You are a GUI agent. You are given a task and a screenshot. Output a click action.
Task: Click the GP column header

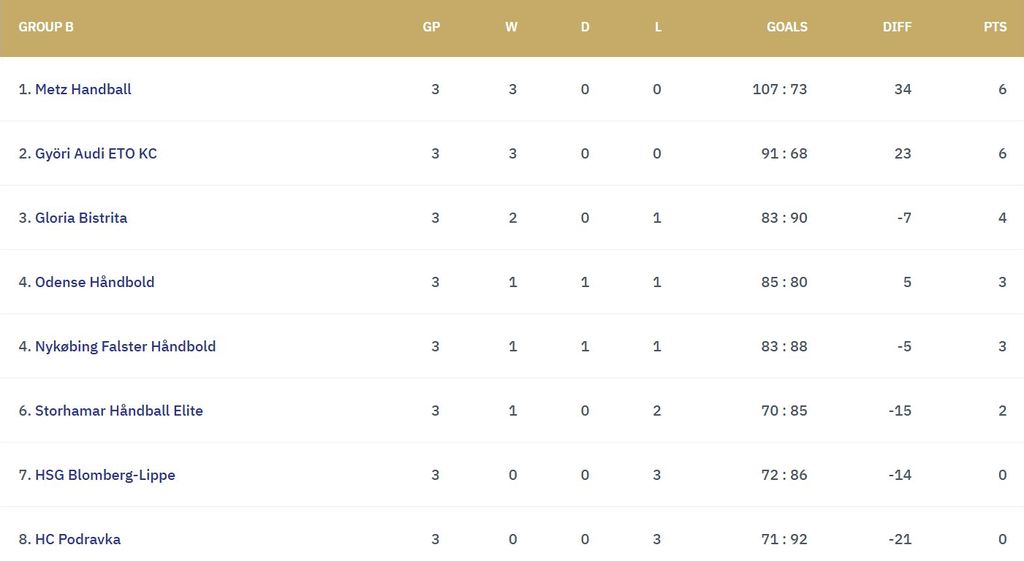(431, 27)
